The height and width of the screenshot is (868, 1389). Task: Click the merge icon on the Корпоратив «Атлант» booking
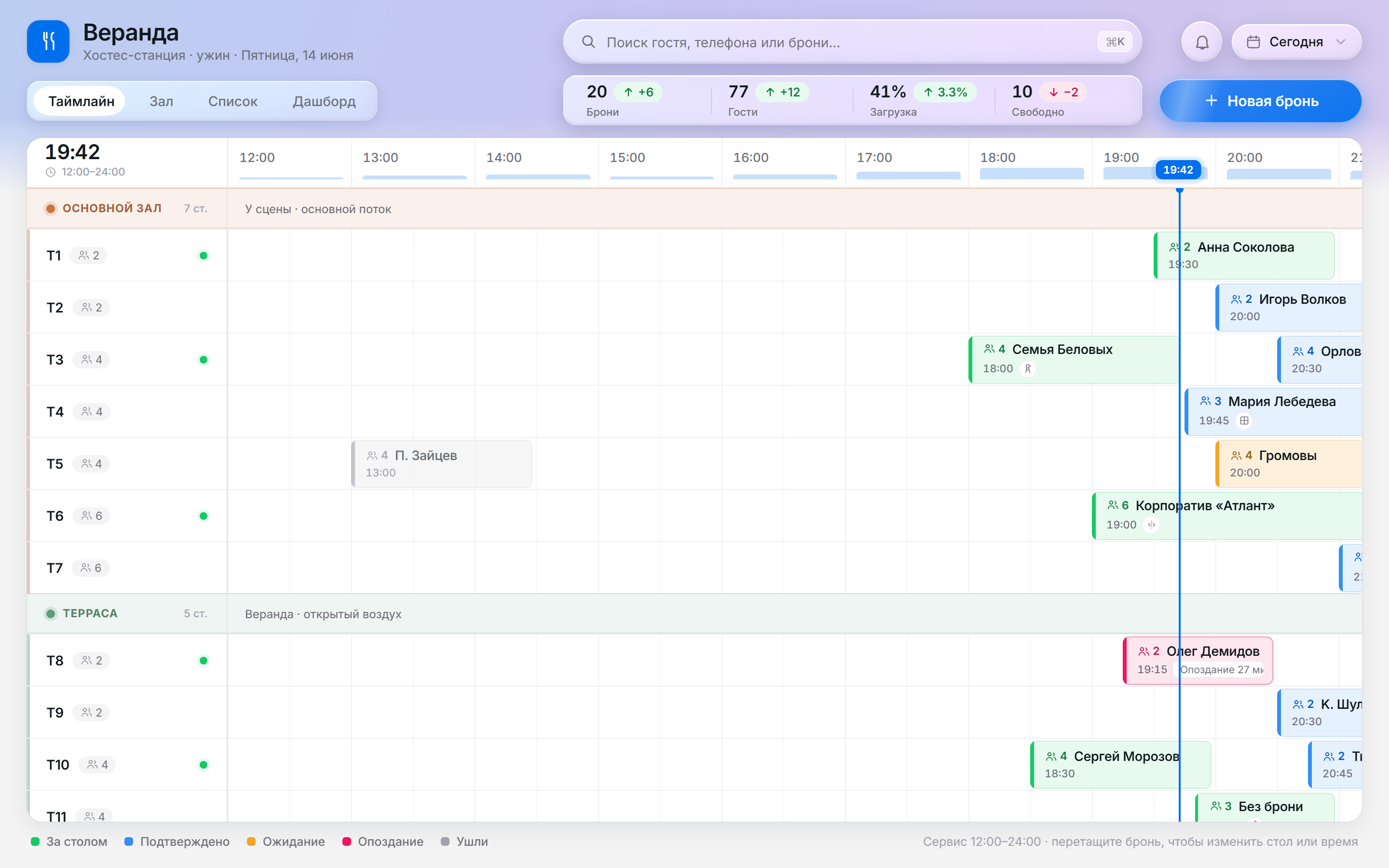[1151, 525]
